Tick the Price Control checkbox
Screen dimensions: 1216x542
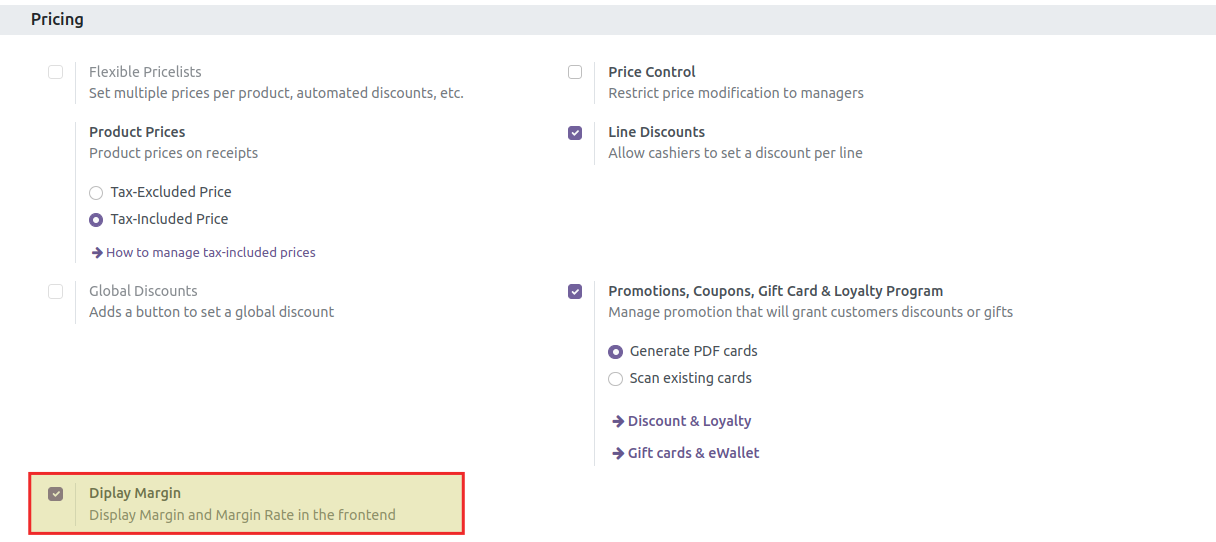(575, 72)
